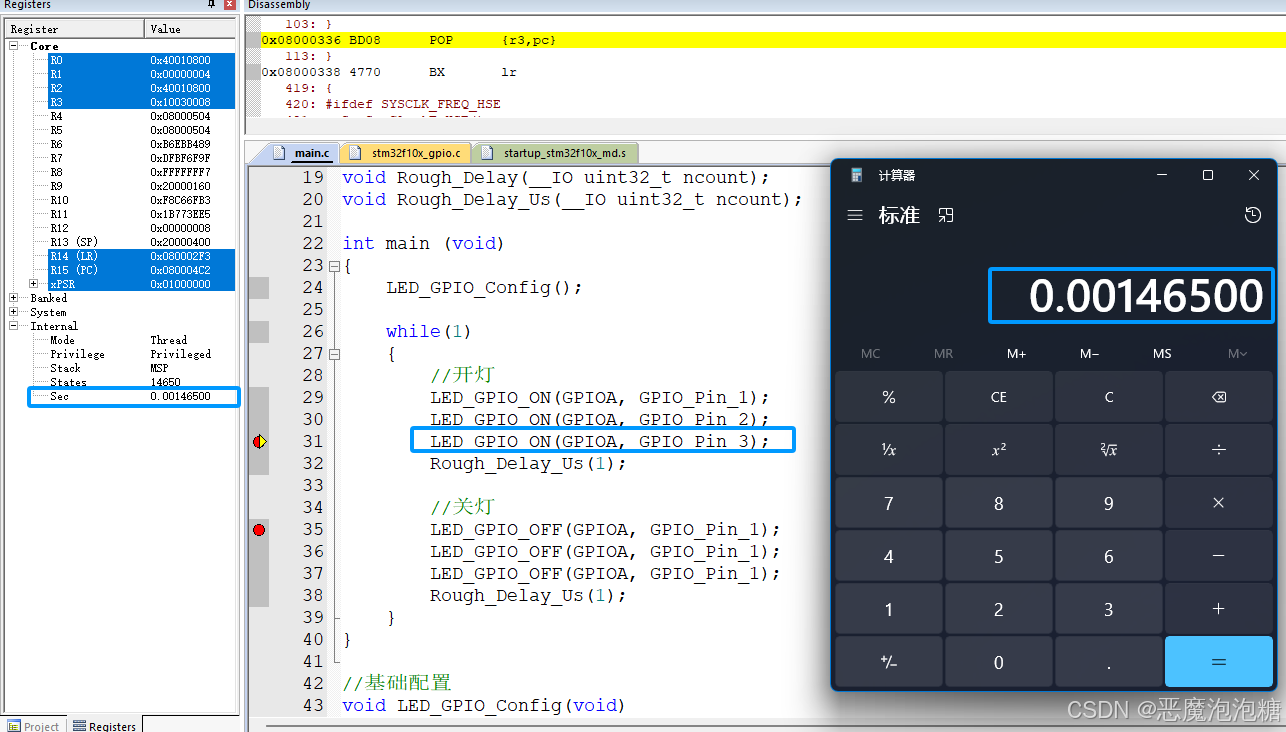This screenshot has height=732, width=1286.
Task: Close the Registers panel
Action: [x=230, y=5]
